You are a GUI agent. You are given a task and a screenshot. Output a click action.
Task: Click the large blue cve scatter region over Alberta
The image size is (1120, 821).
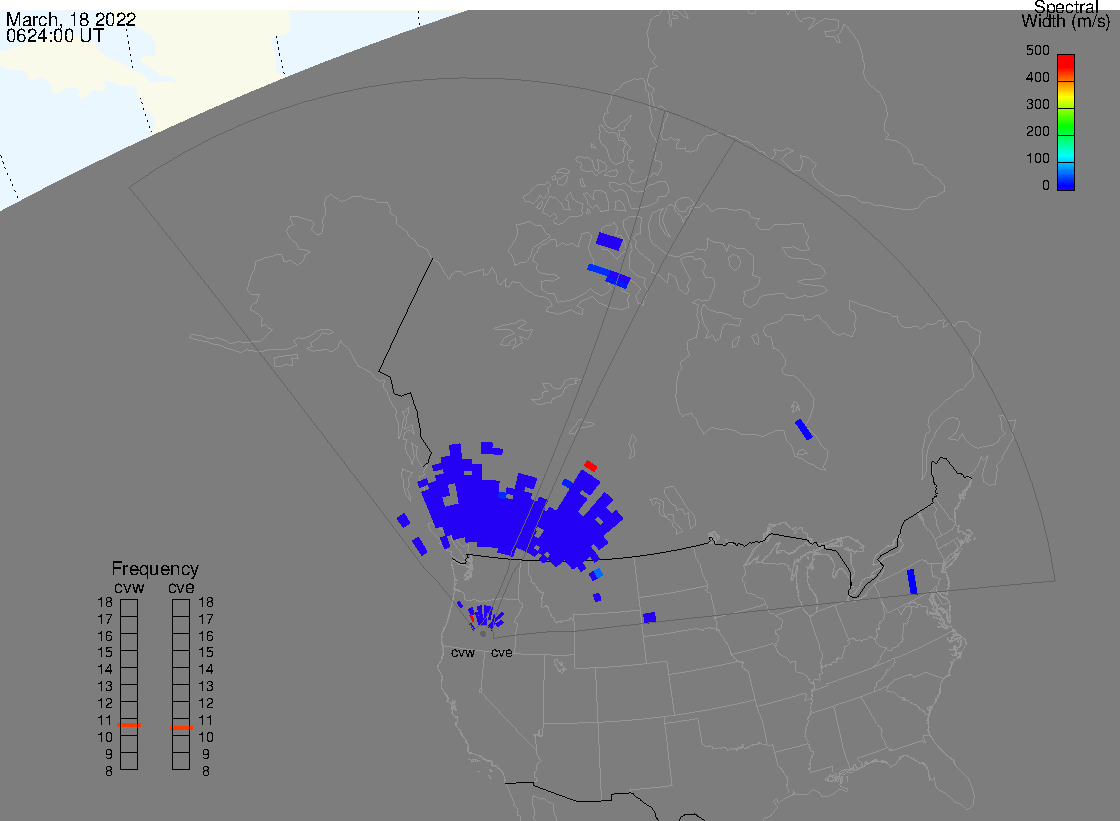tap(575, 525)
